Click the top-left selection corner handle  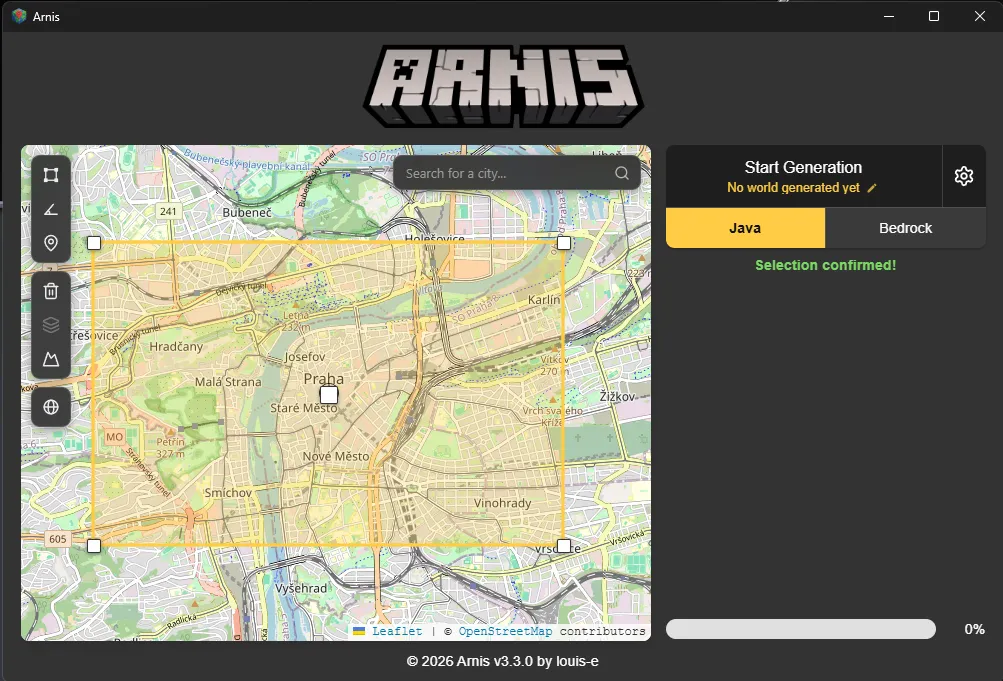click(x=94, y=243)
